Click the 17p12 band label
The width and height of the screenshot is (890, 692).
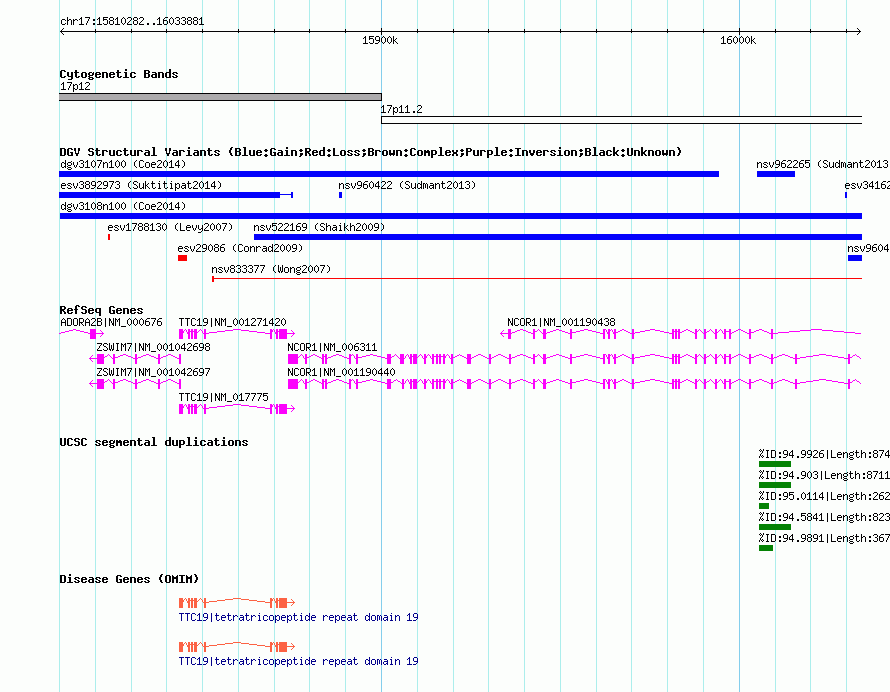[x=75, y=86]
